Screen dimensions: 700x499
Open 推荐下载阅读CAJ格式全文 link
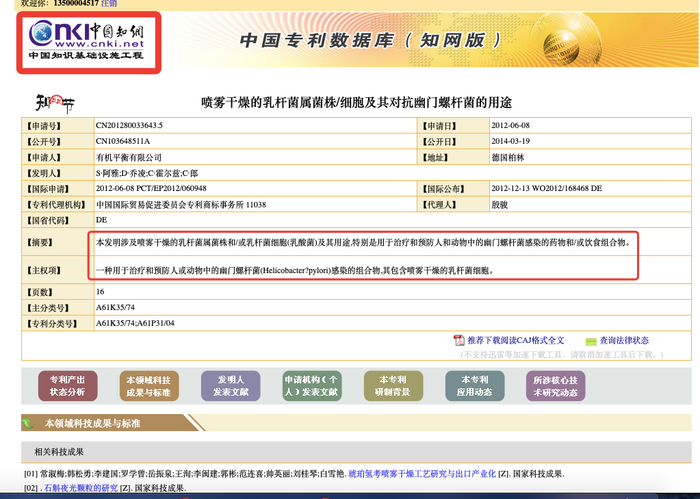tap(516, 341)
